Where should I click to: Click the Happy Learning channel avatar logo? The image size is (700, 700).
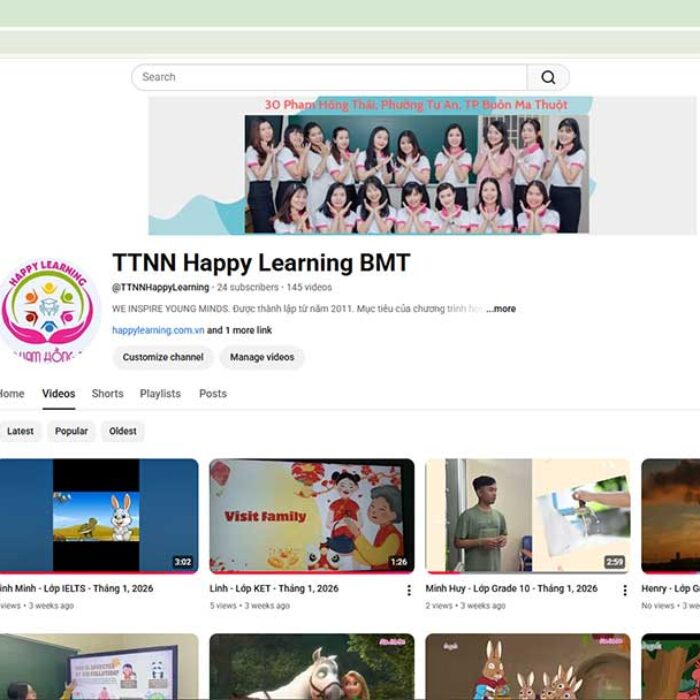[48, 308]
